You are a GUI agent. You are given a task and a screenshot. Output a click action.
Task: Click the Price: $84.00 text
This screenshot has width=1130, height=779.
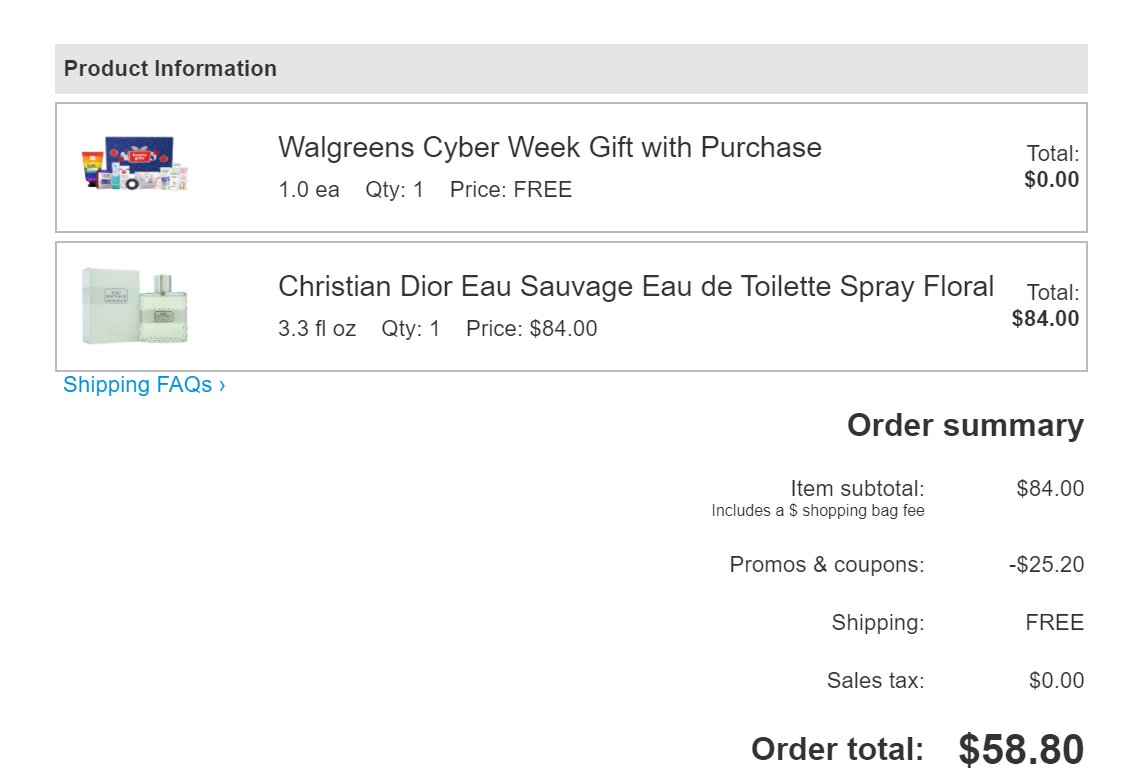point(531,329)
